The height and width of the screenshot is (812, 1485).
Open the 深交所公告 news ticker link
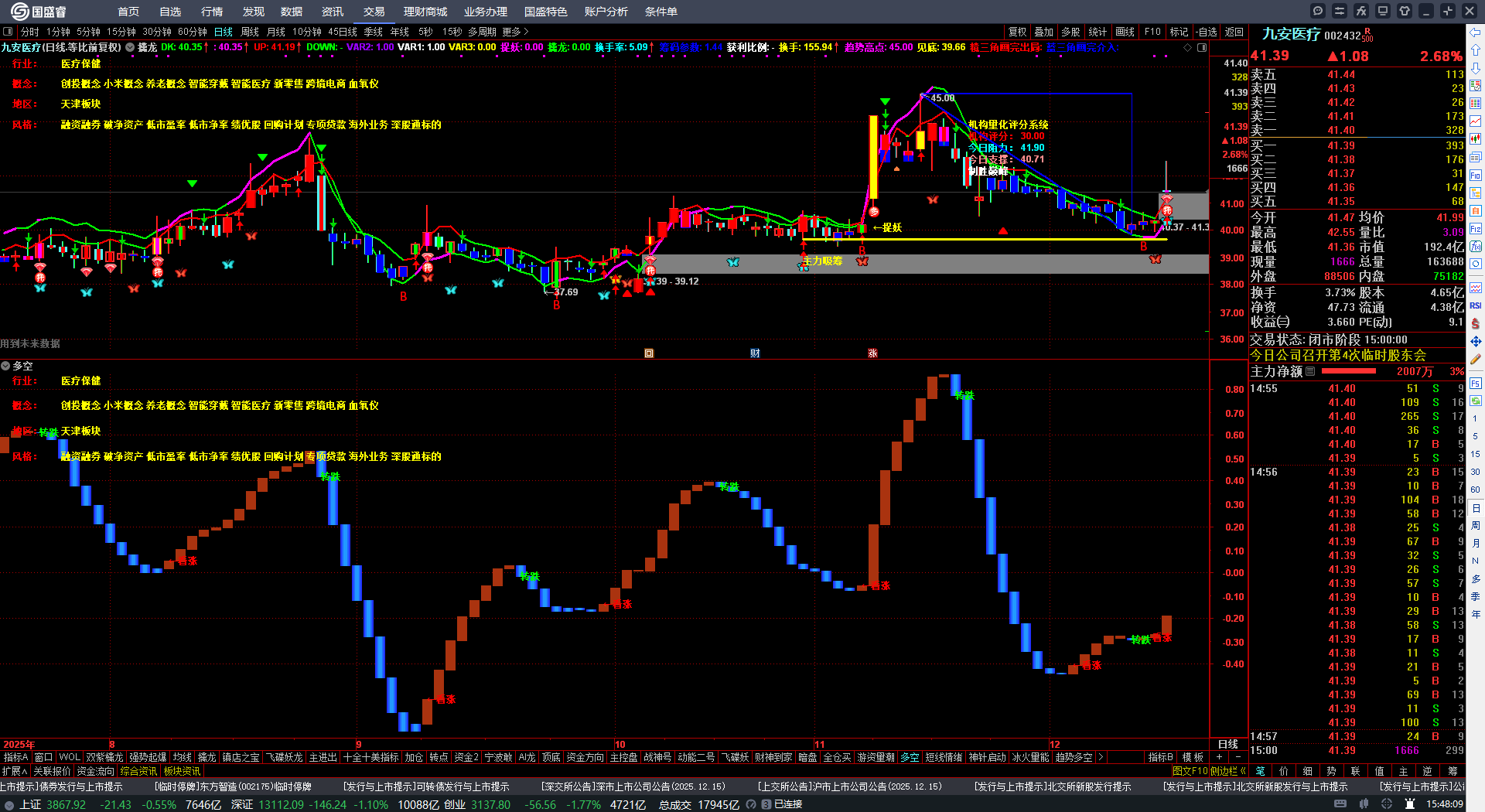click(x=633, y=786)
